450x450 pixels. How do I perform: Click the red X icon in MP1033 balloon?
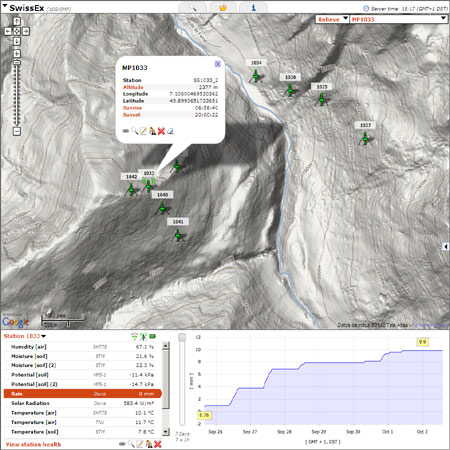[x=161, y=131]
